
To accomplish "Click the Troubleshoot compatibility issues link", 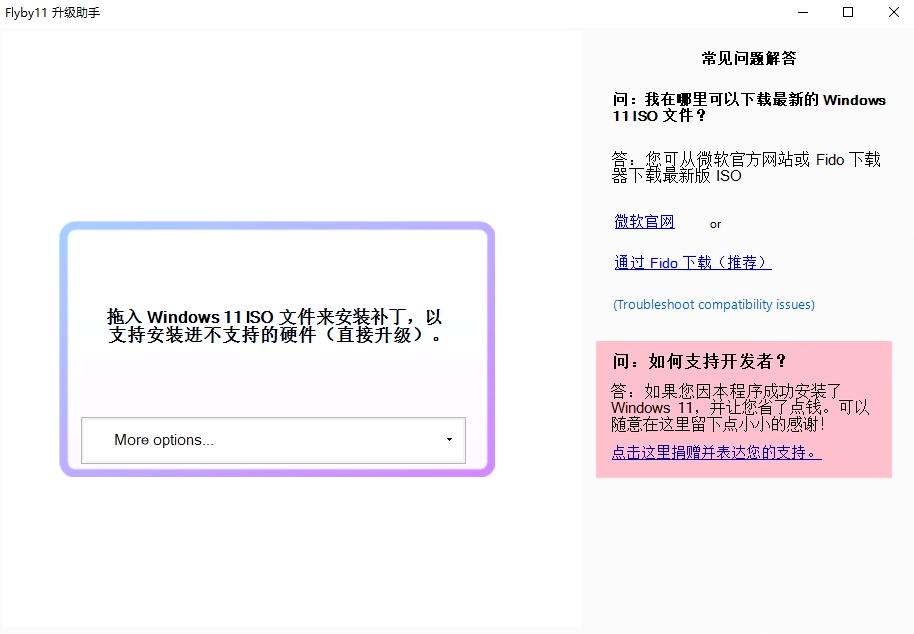I will click(x=713, y=304).
